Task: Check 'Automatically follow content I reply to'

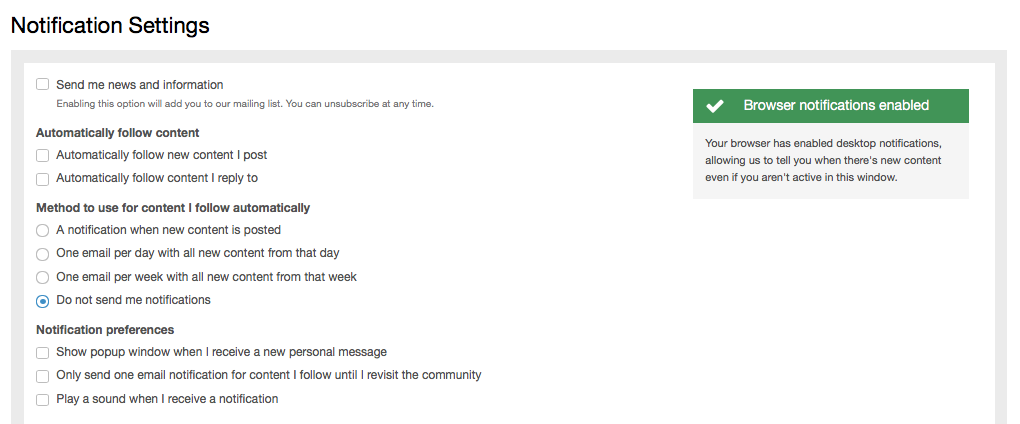Action: (43, 179)
